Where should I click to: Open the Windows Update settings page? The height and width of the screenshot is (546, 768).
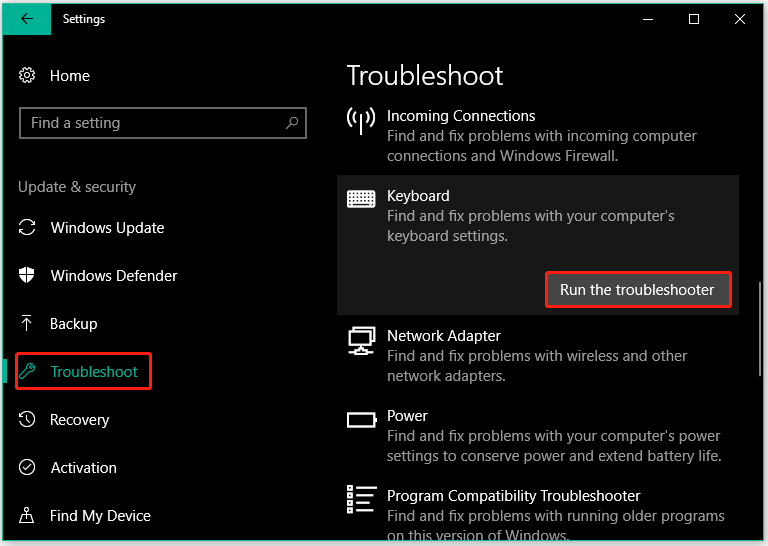[107, 228]
